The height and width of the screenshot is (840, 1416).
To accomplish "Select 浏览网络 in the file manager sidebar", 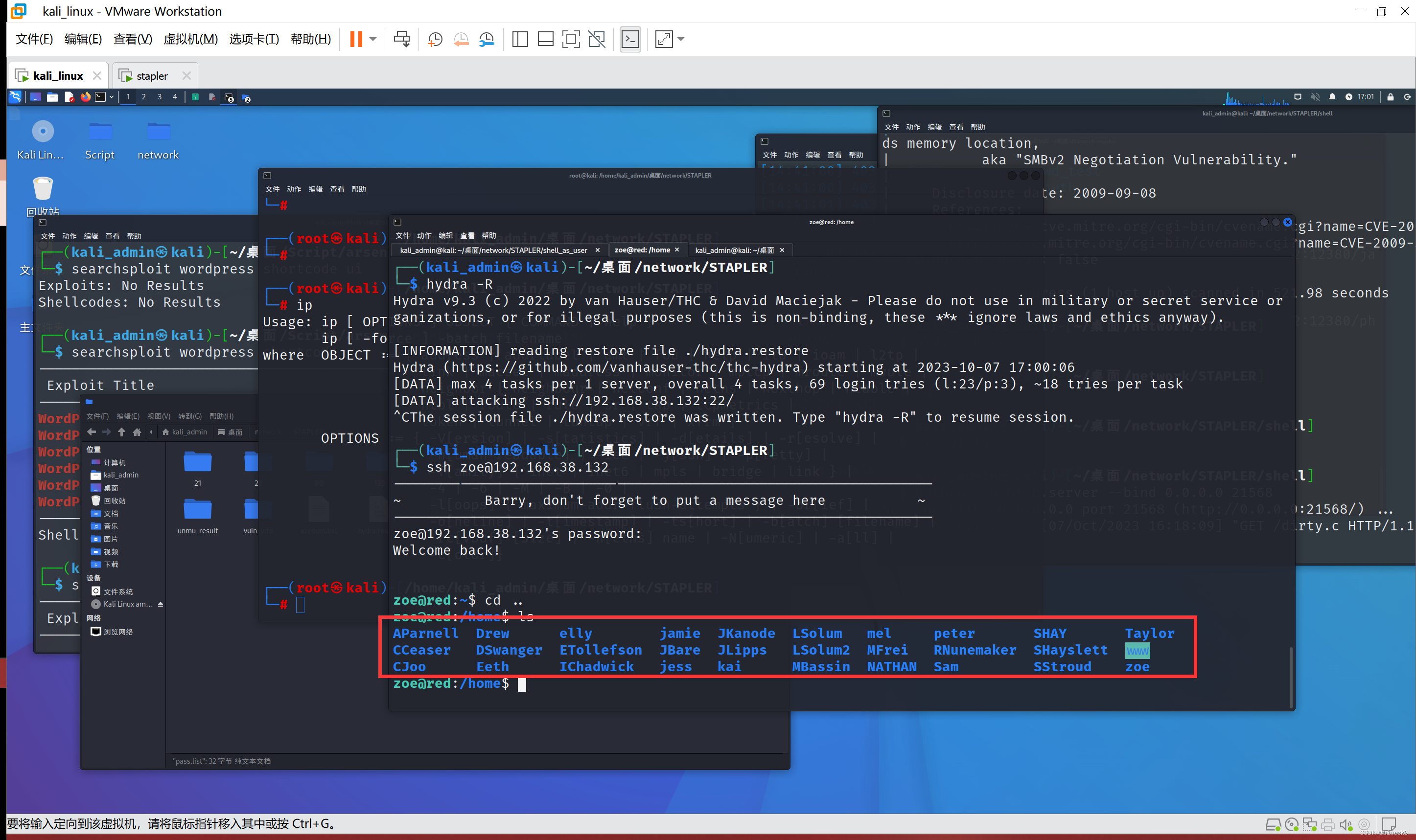I will (118, 632).
